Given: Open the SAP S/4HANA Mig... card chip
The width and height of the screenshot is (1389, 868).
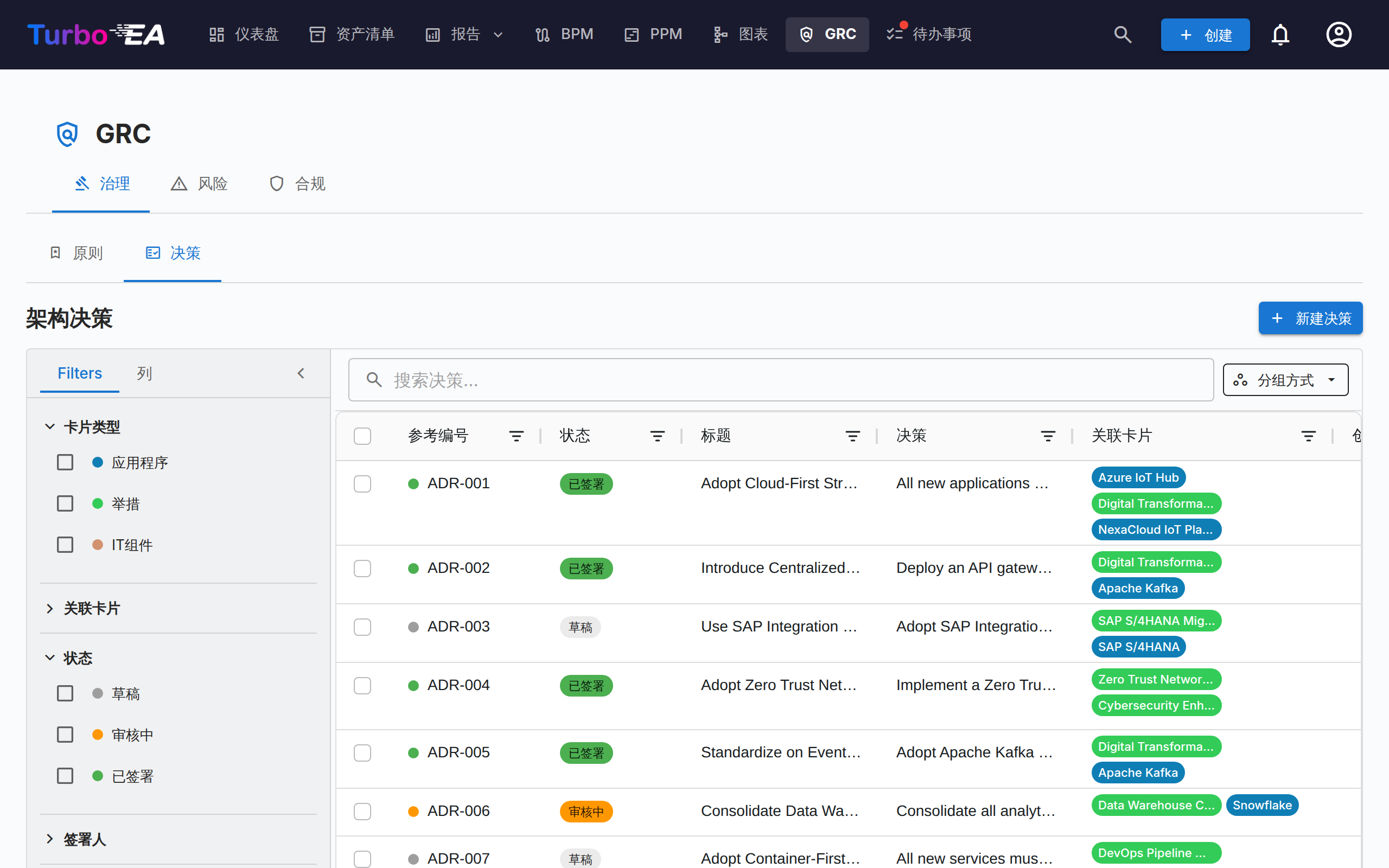Looking at the screenshot, I should [x=1156, y=621].
